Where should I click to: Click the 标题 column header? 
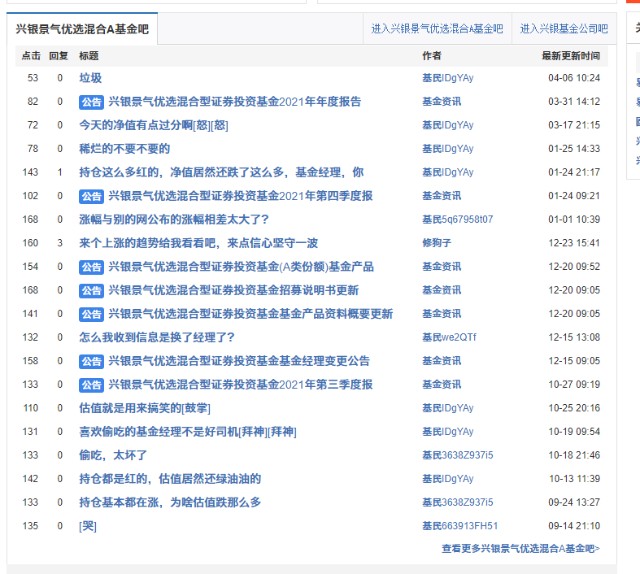(x=89, y=56)
